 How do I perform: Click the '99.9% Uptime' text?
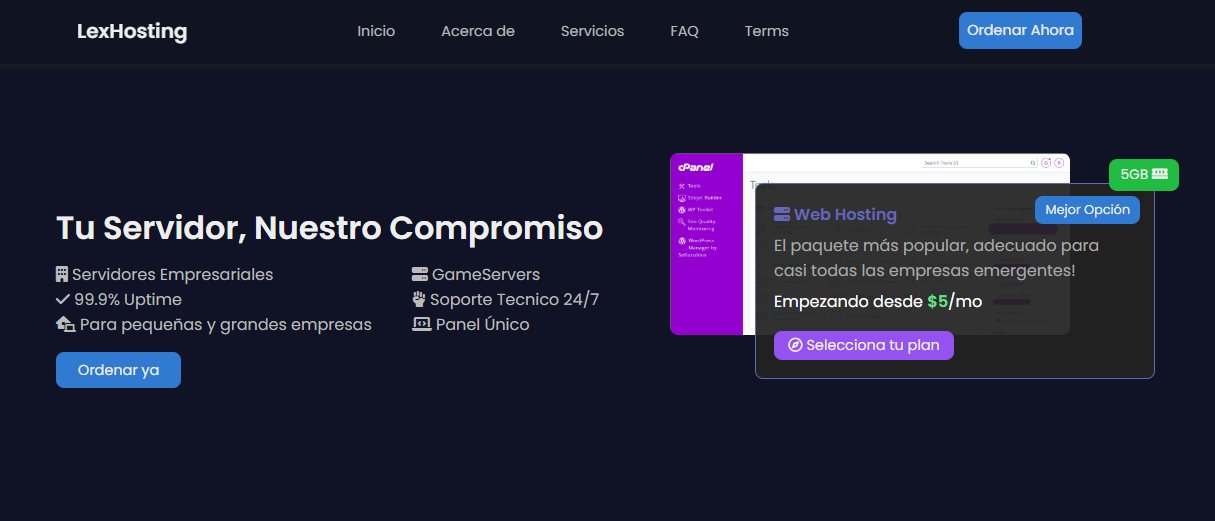click(x=128, y=299)
